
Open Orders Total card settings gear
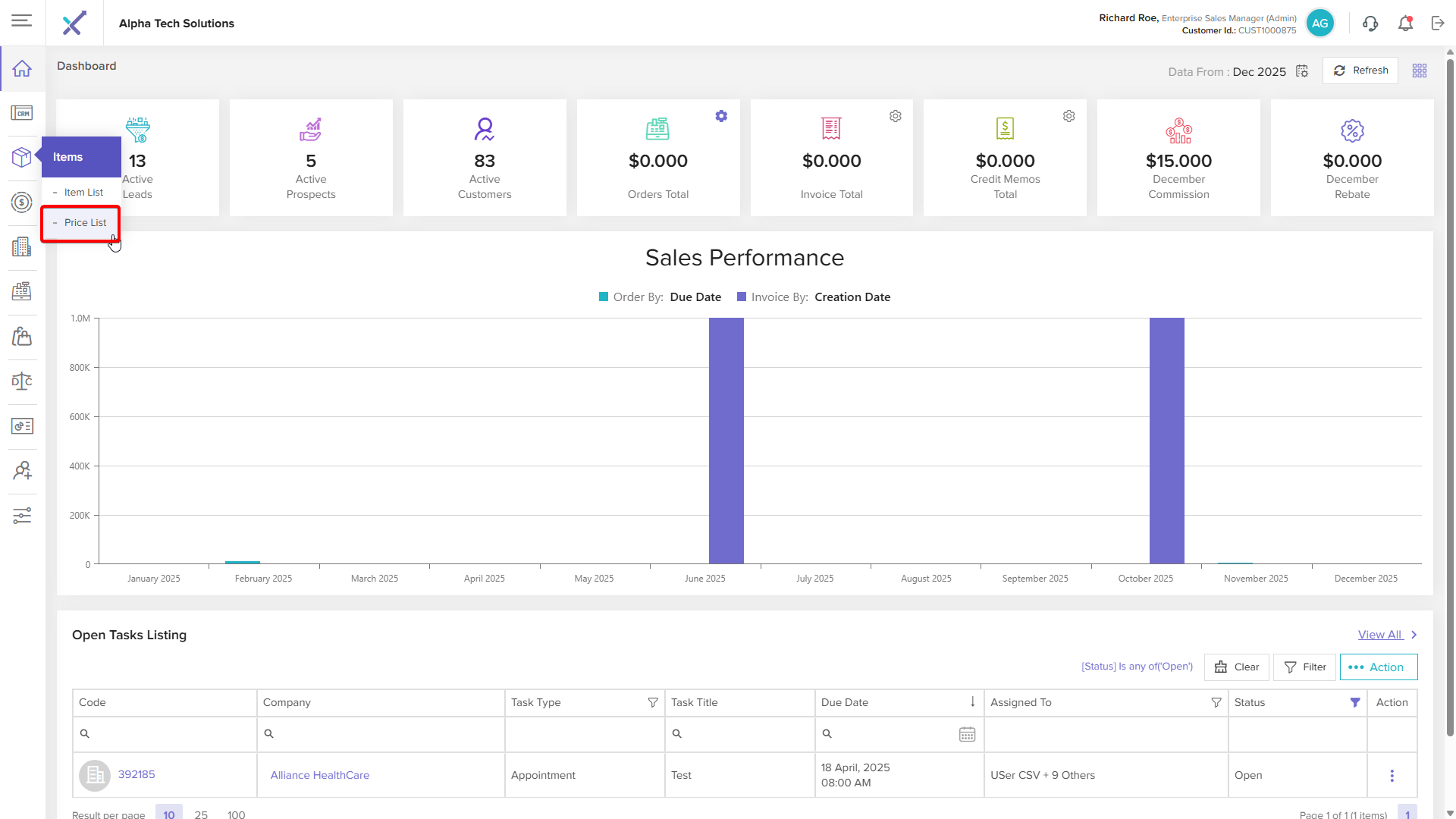pyautogui.click(x=721, y=116)
